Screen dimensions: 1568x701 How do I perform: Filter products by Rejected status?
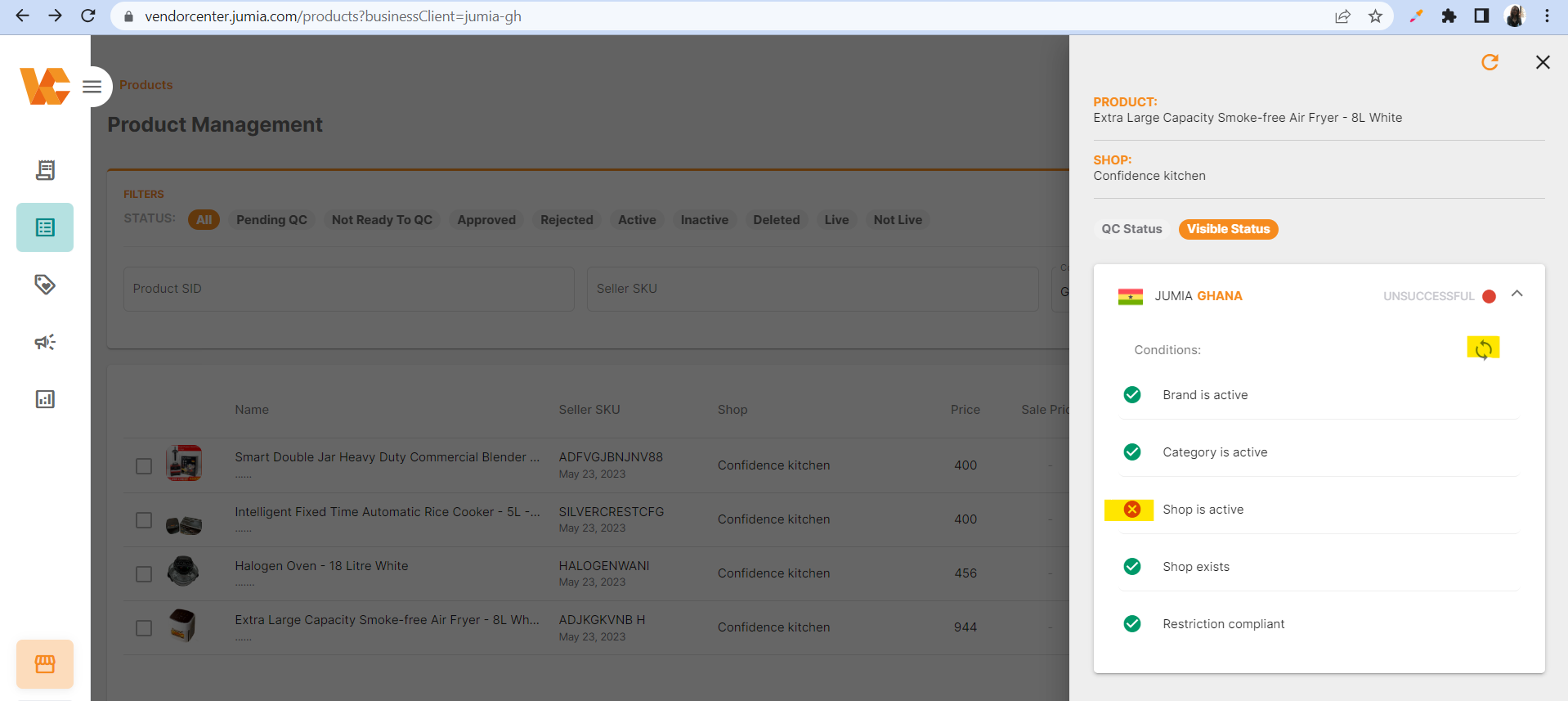(567, 219)
